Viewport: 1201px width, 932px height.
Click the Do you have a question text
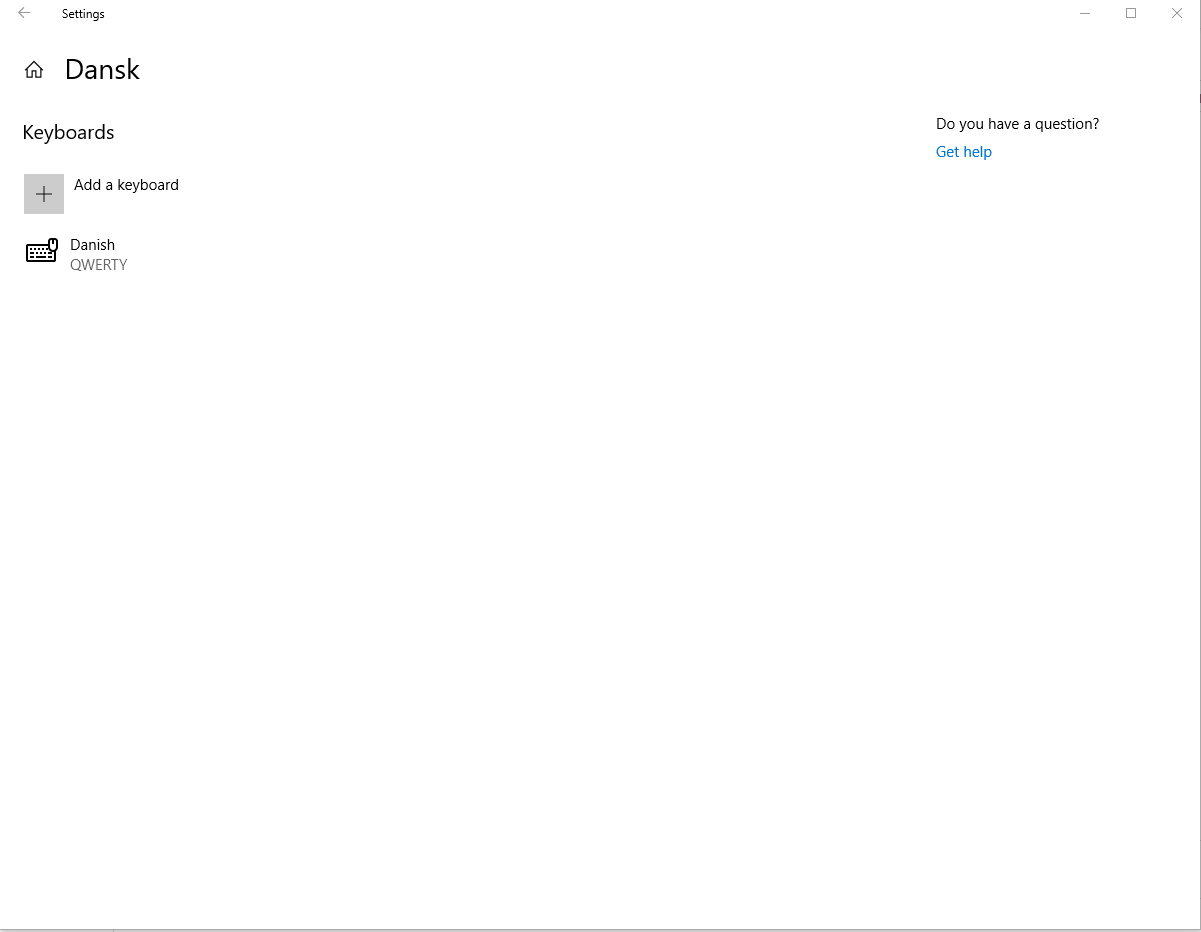click(x=1017, y=124)
